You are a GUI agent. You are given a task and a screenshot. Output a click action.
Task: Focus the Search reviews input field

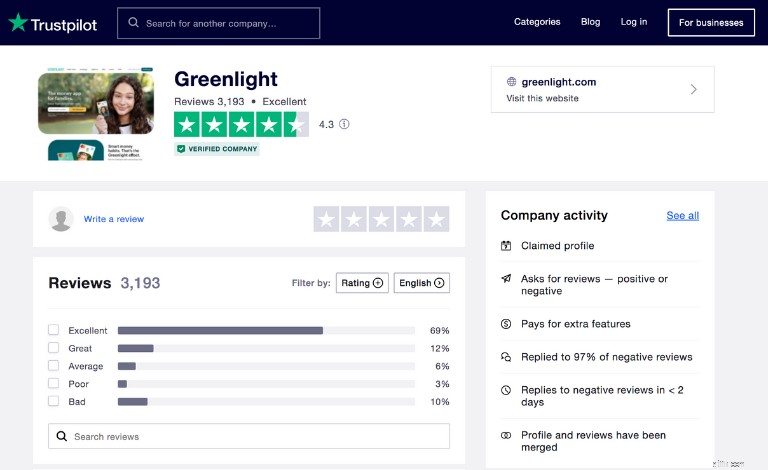click(249, 436)
